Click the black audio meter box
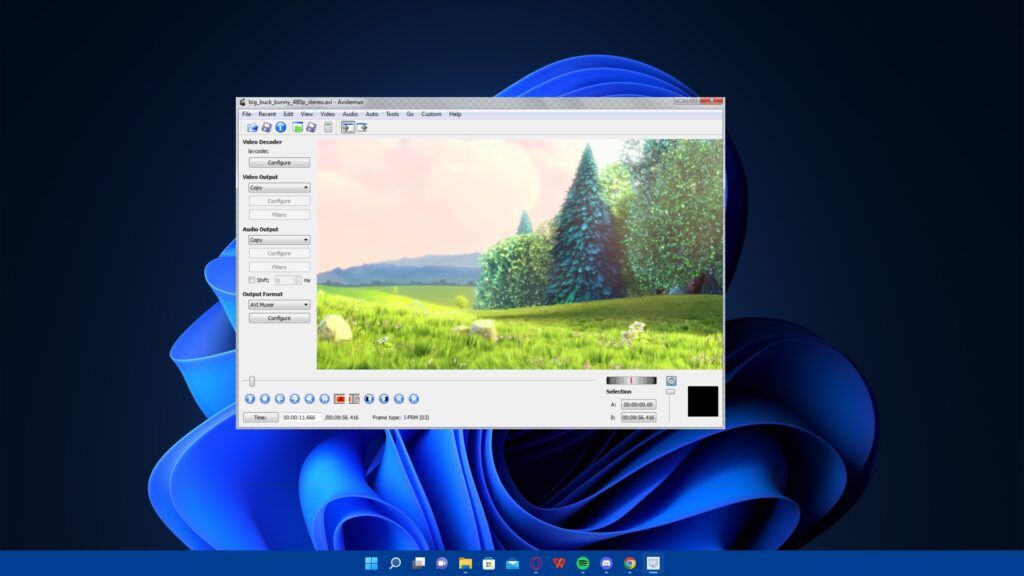Viewport: 1024px width, 576px height. click(703, 402)
